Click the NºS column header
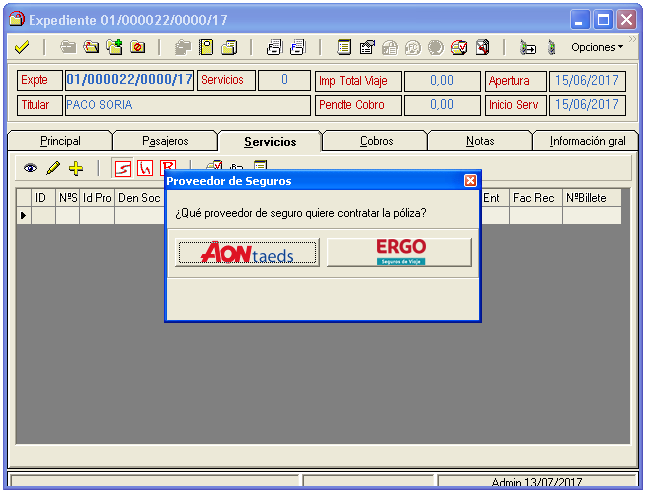Screen dimensions: 645x493 [67, 198]
